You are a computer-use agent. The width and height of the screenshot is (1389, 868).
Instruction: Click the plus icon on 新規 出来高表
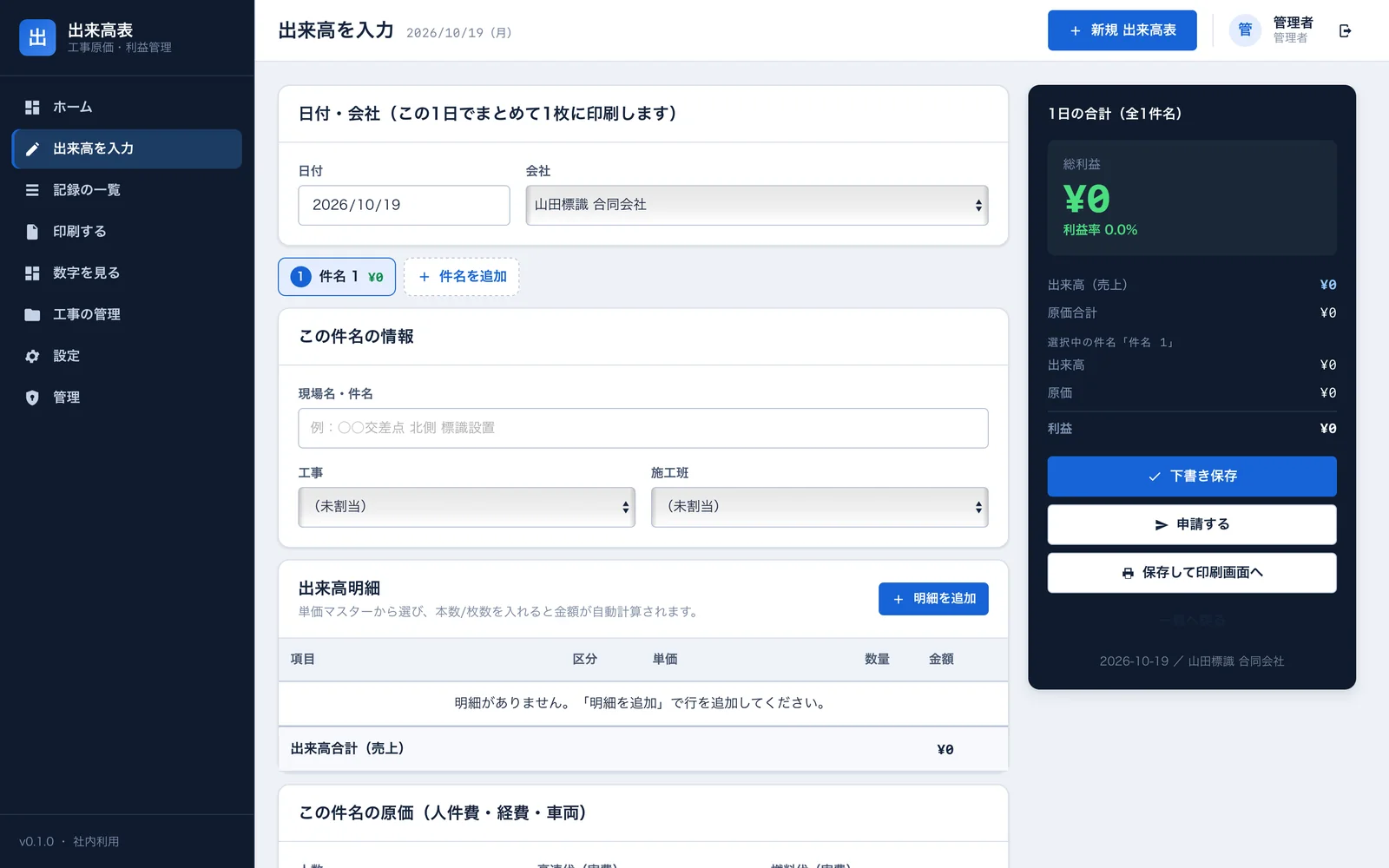(1075, 30)
